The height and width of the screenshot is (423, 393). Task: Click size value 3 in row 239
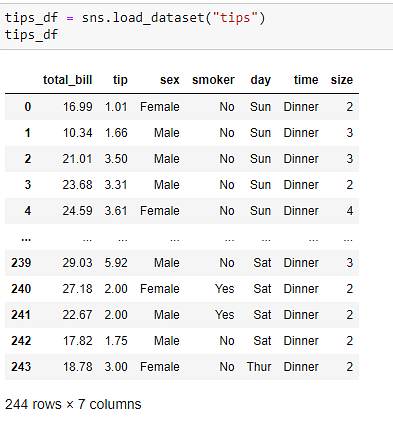(350, 263)
